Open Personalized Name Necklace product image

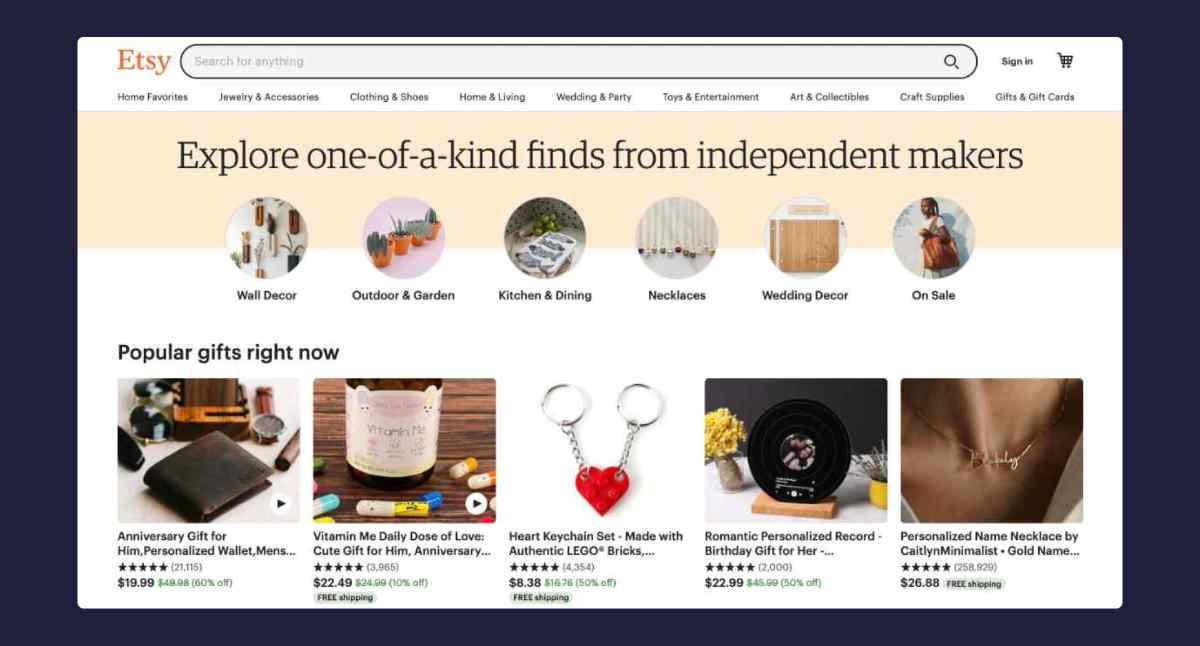992,450
